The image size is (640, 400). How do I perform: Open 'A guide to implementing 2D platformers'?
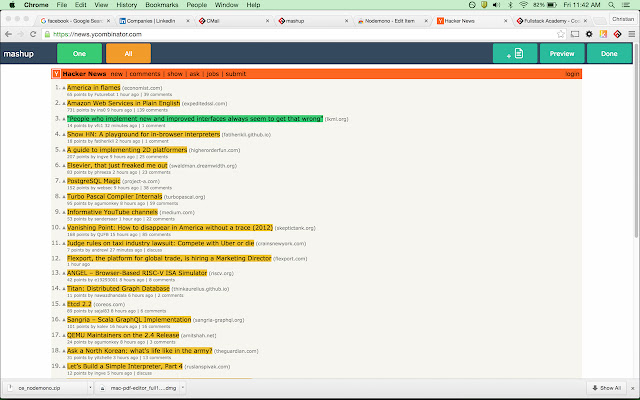click(127, 150)
